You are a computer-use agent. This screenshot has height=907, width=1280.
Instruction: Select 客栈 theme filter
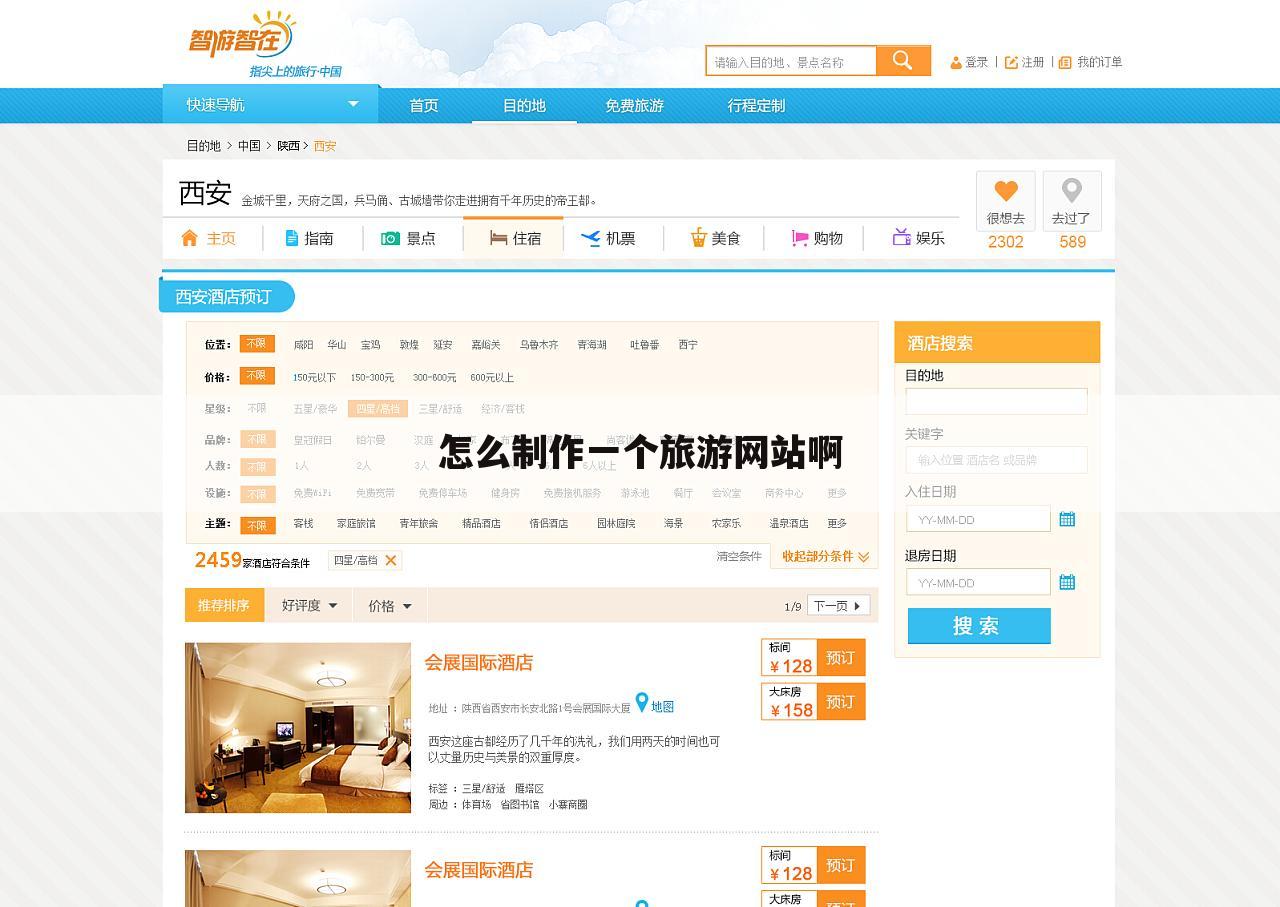tap(303, 523)
